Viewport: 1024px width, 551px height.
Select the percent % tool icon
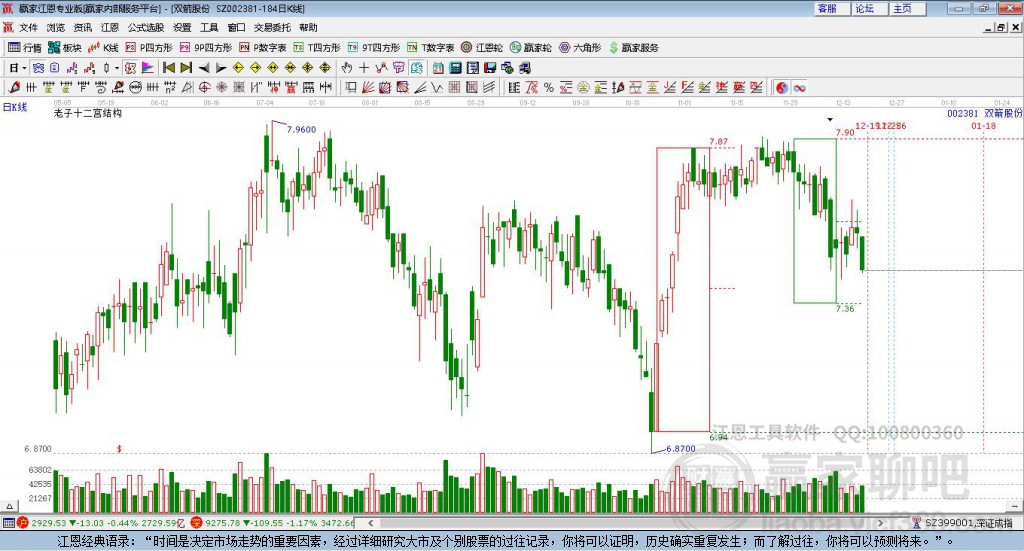[x=549, y=87]
